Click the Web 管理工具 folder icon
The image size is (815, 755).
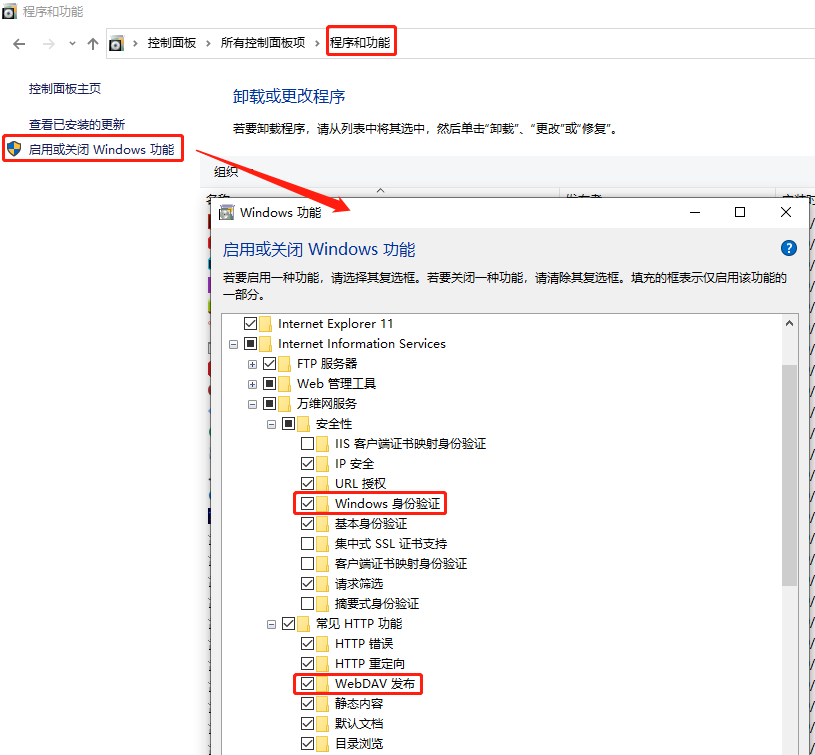point(284,384)
